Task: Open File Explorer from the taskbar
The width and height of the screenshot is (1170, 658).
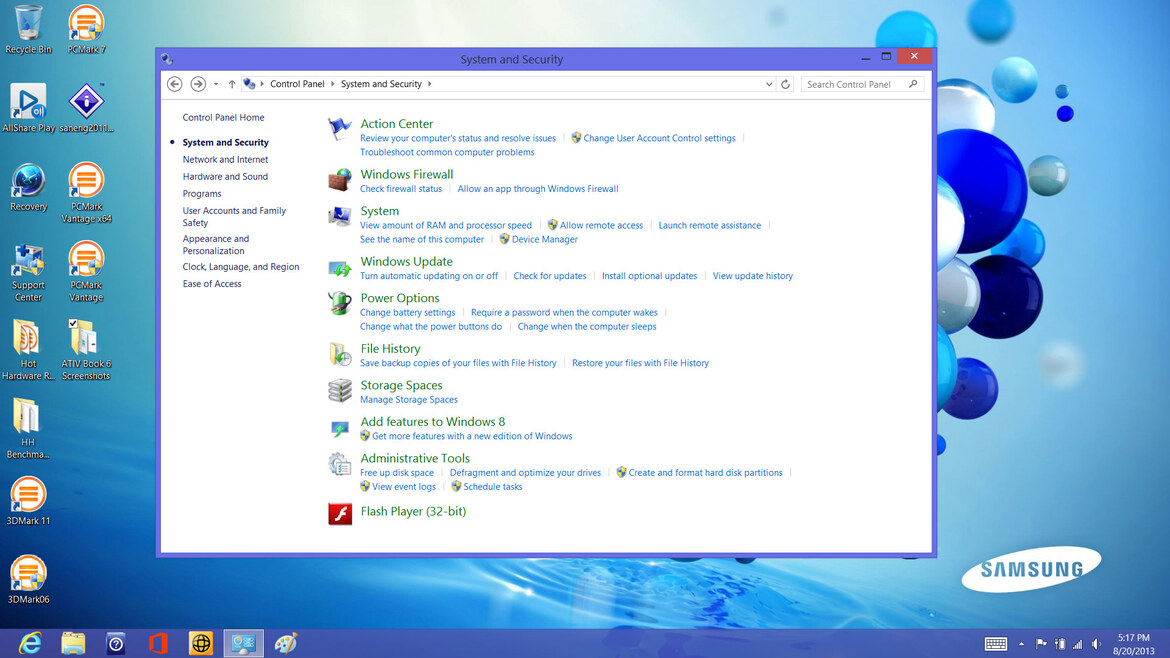Action: 73,643
